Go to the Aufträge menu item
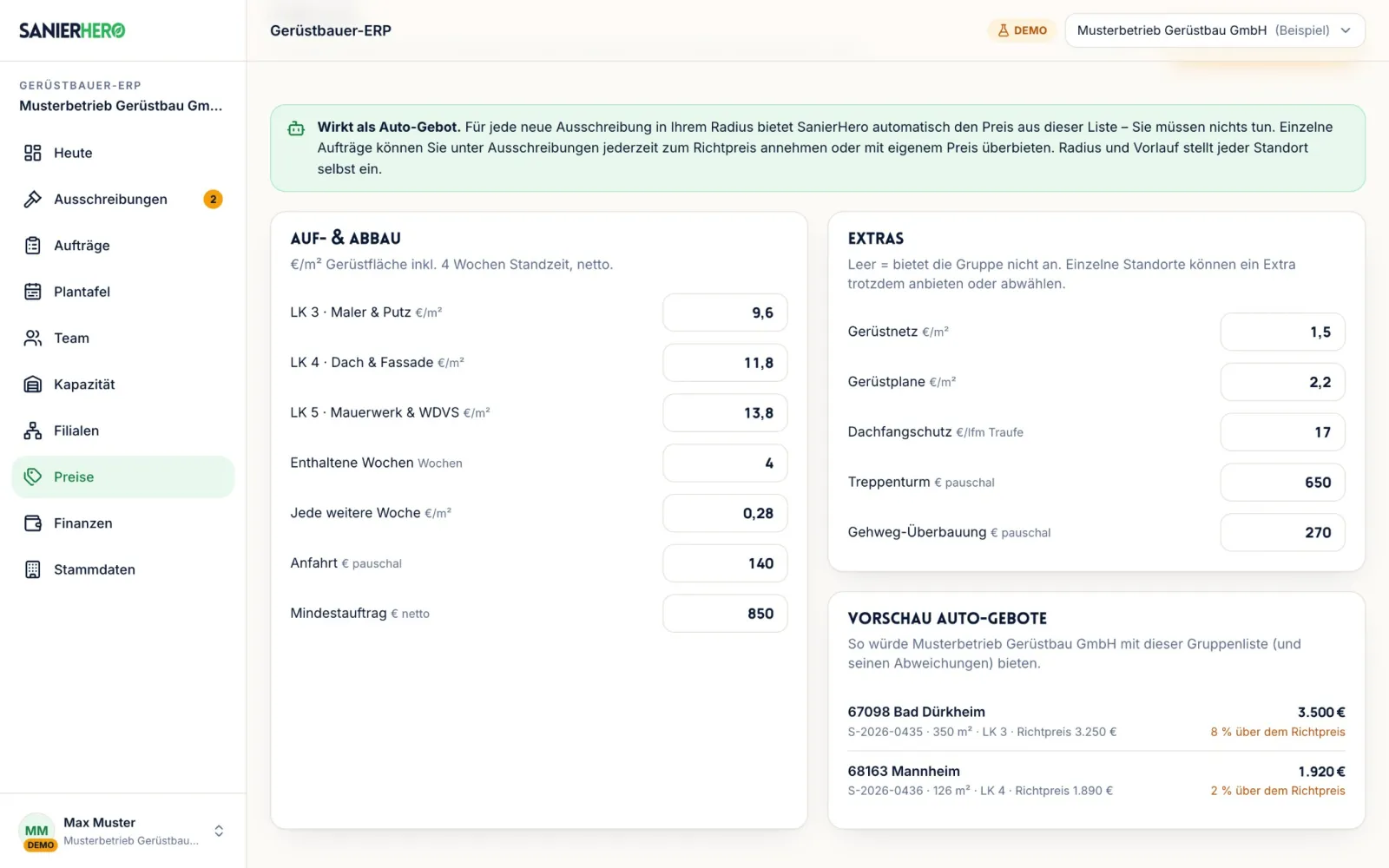Viewport: 1389px width, 868px height. (x=123, y=246)
